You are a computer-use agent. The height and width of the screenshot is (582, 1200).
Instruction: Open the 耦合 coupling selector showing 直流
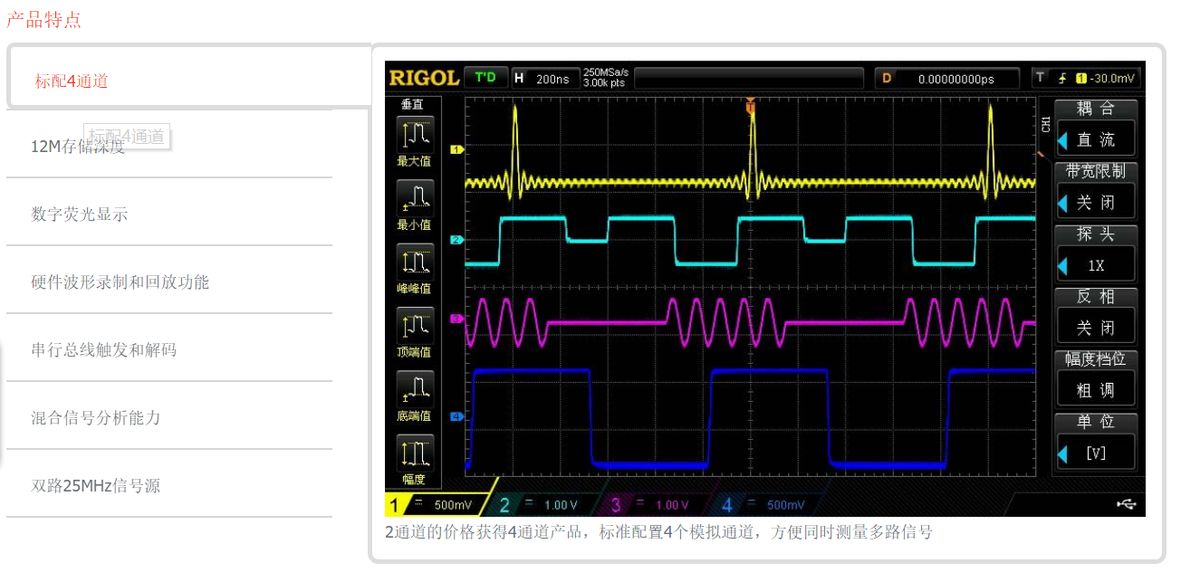click(x=1095, y=140)
